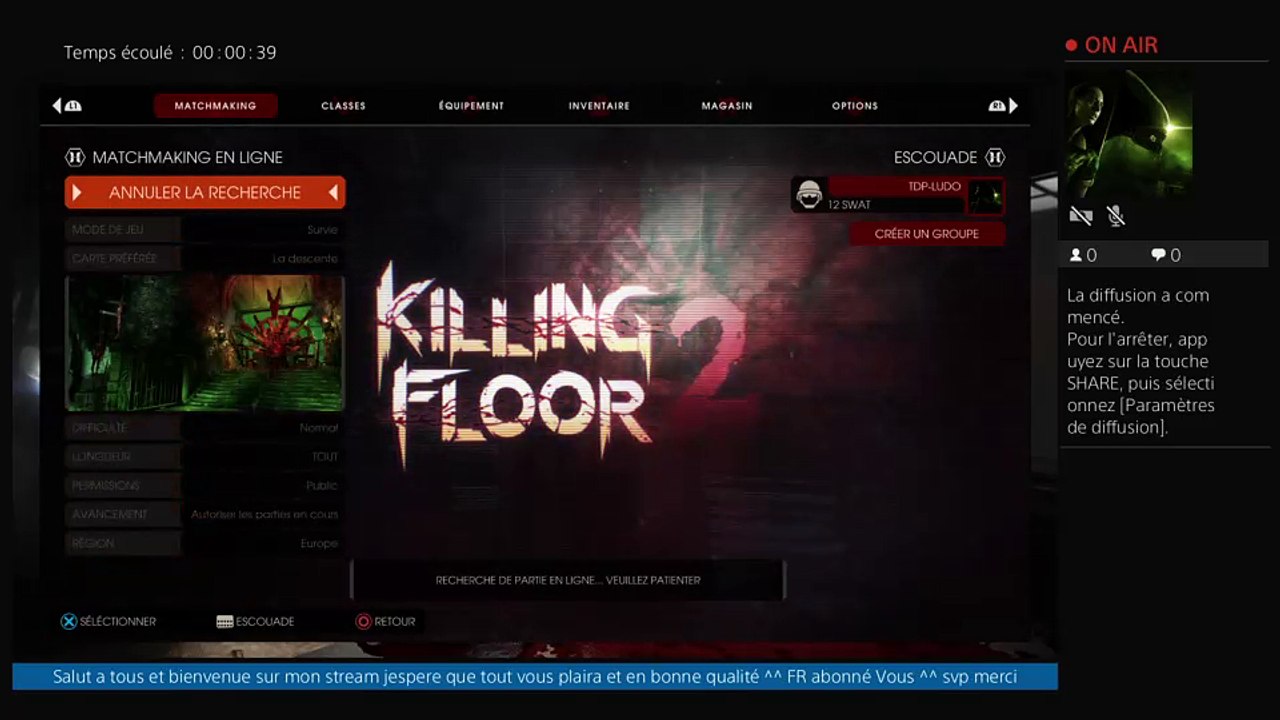Image resolution: width=1280 pixels, height=720 pixels.
Task: Click the TDP-LUDO squad avatar thumbnail
Action: [986, 196]
